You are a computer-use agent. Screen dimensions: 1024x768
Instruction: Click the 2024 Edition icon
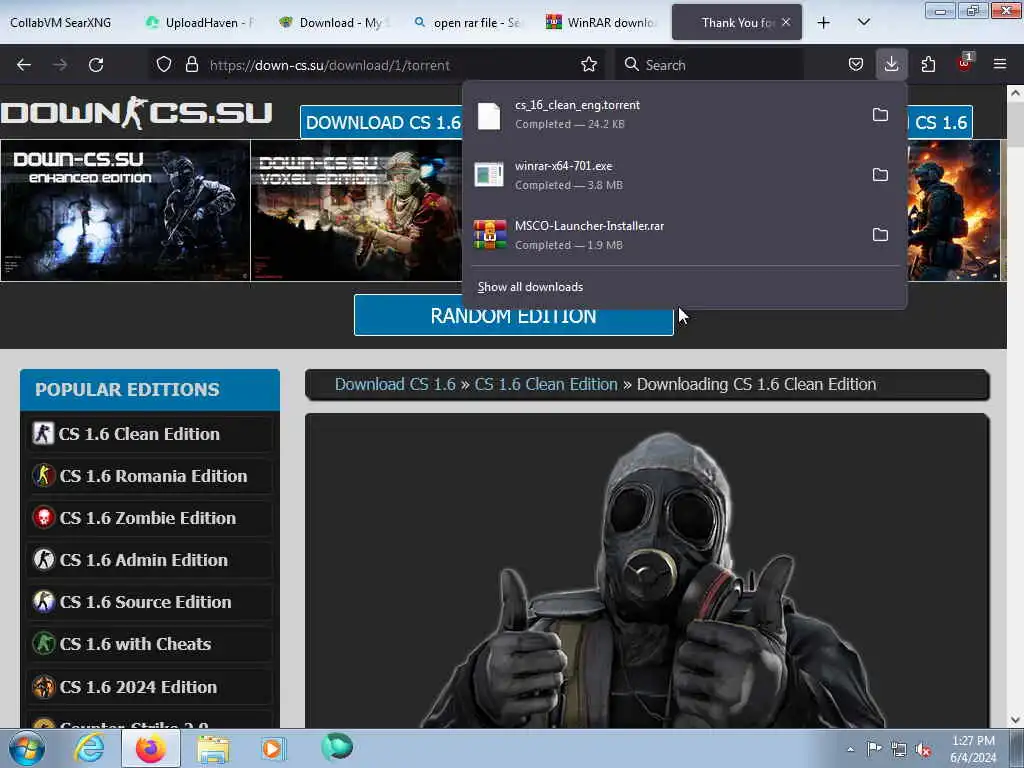point(44,687)
